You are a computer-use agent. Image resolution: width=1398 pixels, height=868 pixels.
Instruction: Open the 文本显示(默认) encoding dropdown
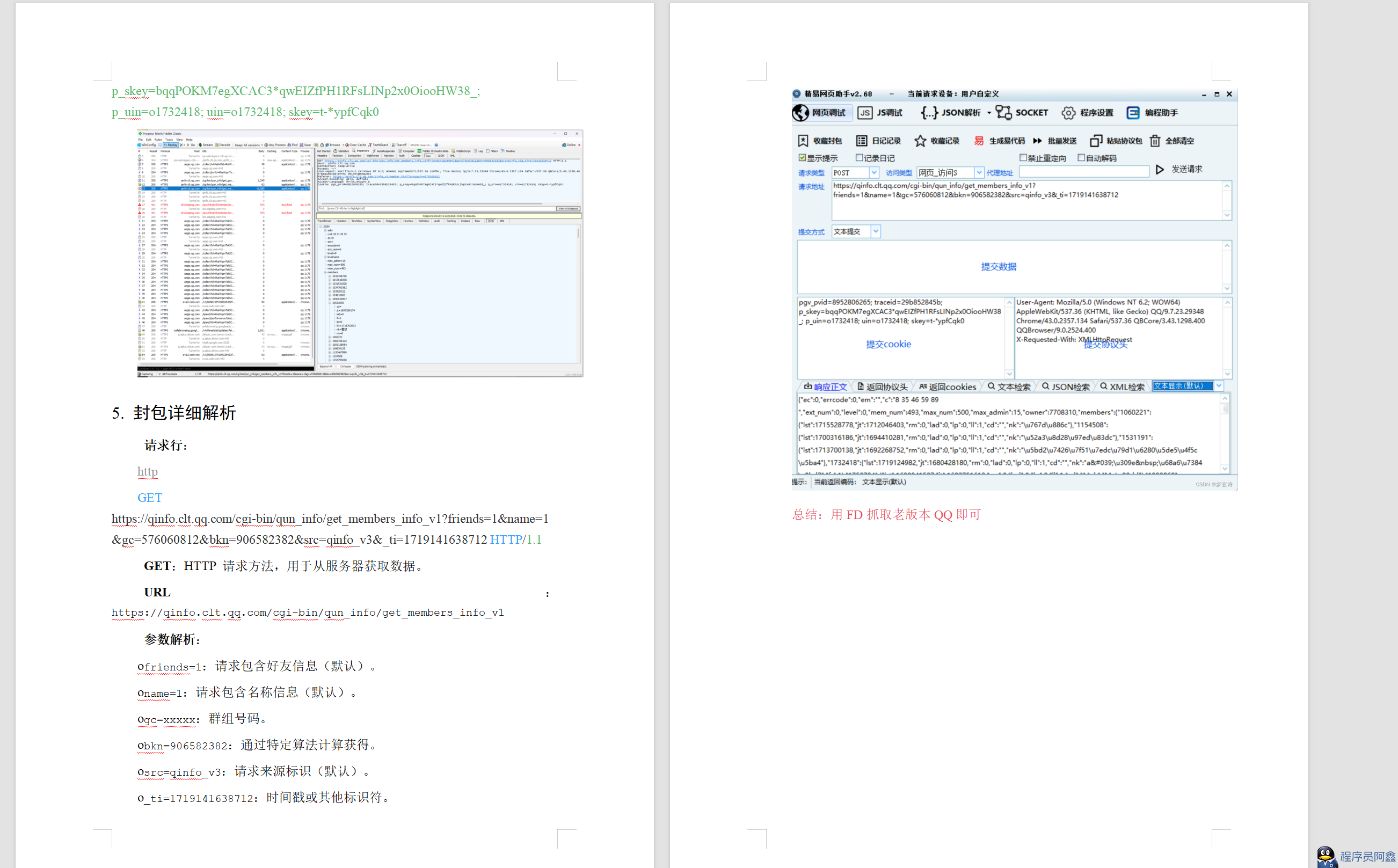click(x=1219, y=386)
